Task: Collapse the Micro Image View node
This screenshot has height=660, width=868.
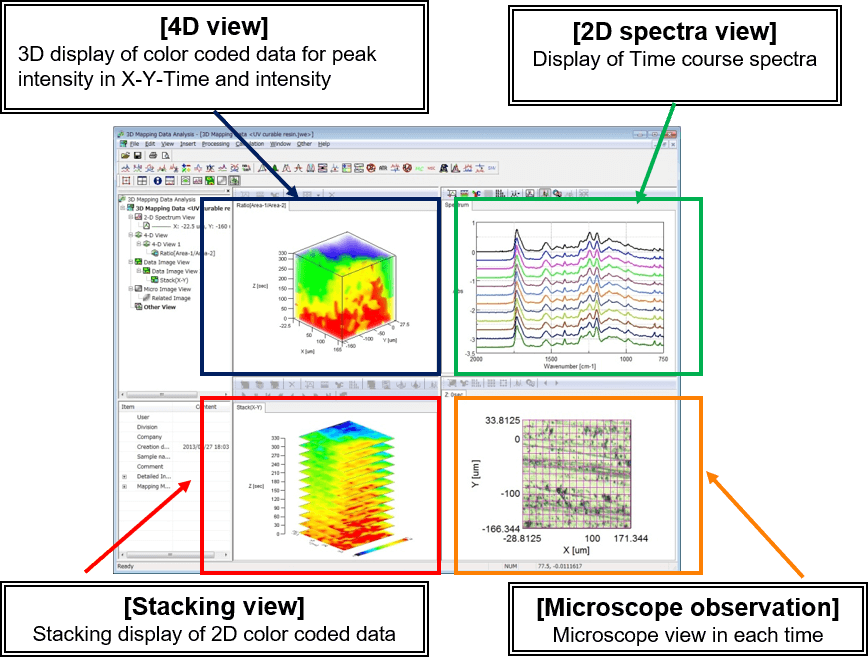Action: pyautogui.click(x=131, y=289)
